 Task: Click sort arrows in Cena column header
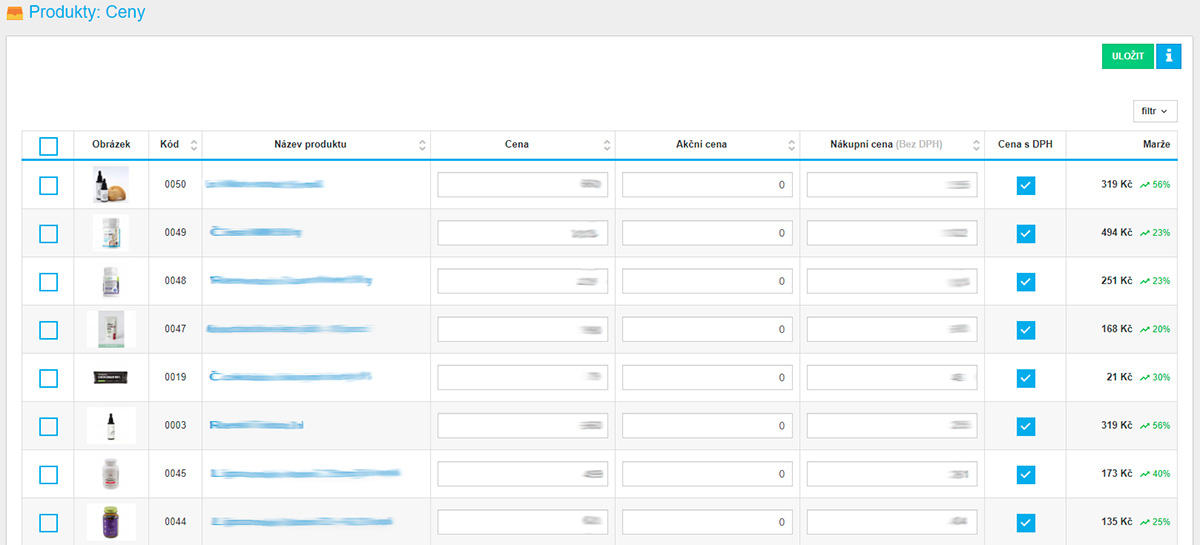[x=607, y=145]
